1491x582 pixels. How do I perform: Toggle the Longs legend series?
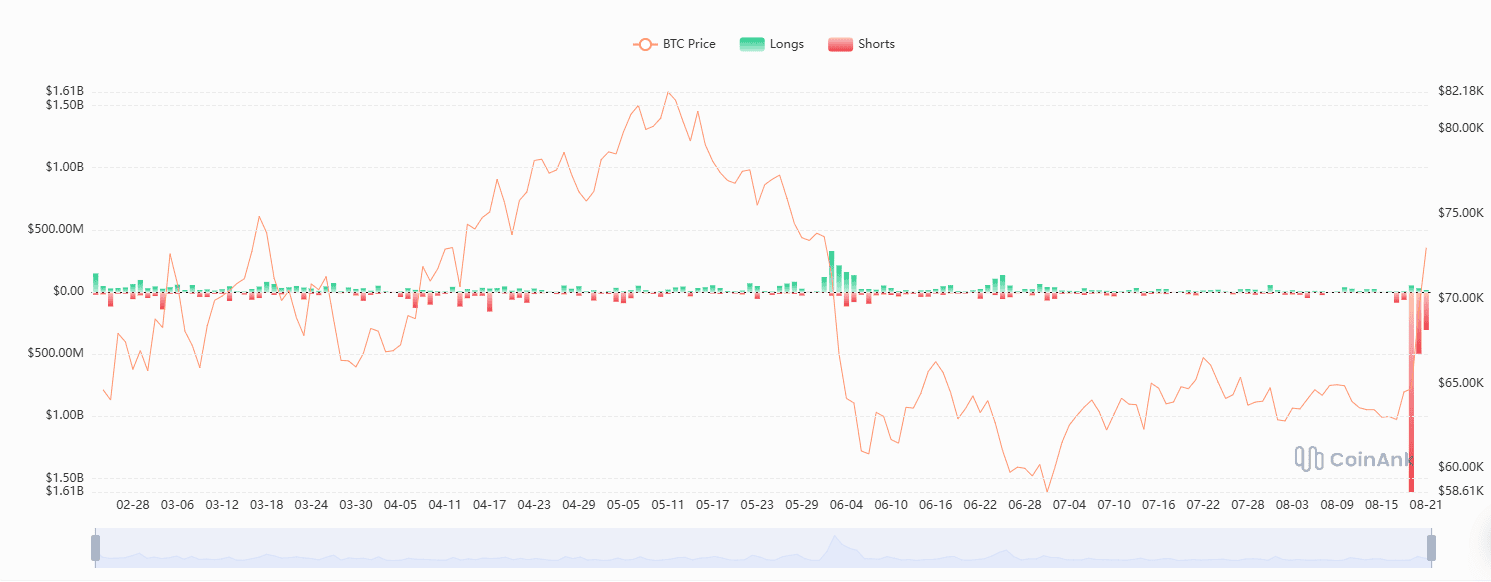(x=772, y=44)
